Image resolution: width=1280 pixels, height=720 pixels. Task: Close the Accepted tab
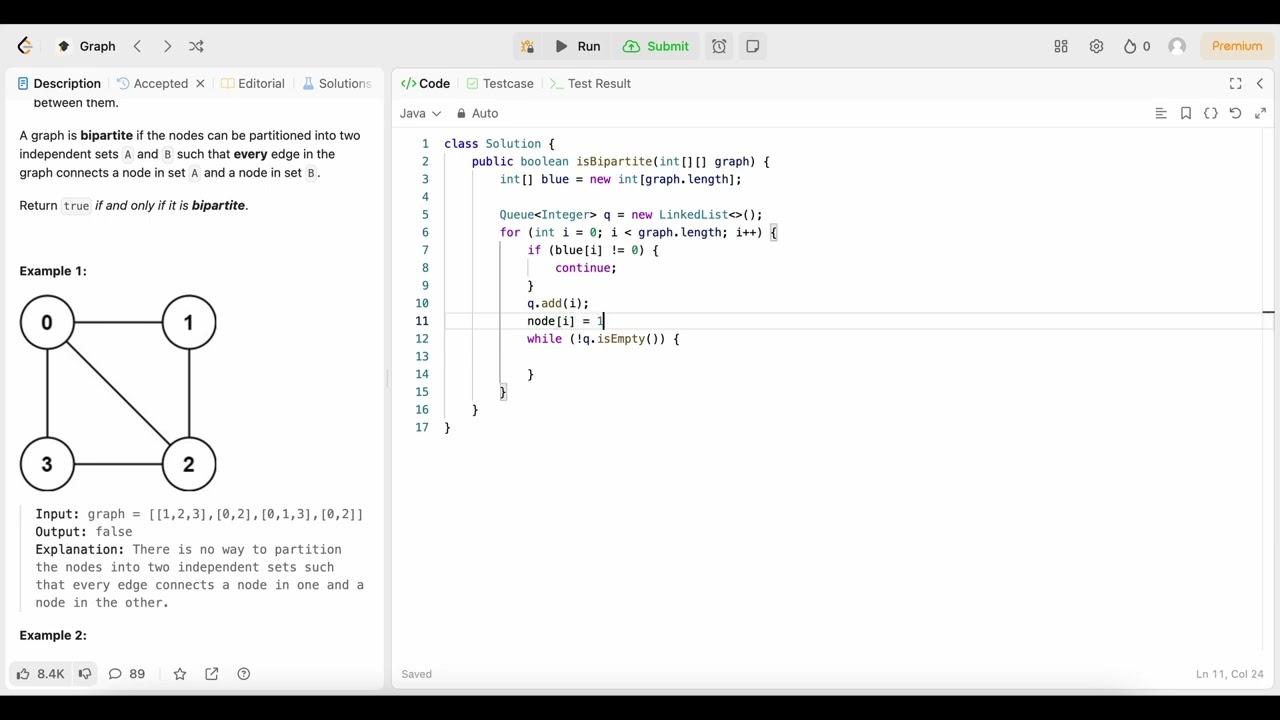[200, 83]
